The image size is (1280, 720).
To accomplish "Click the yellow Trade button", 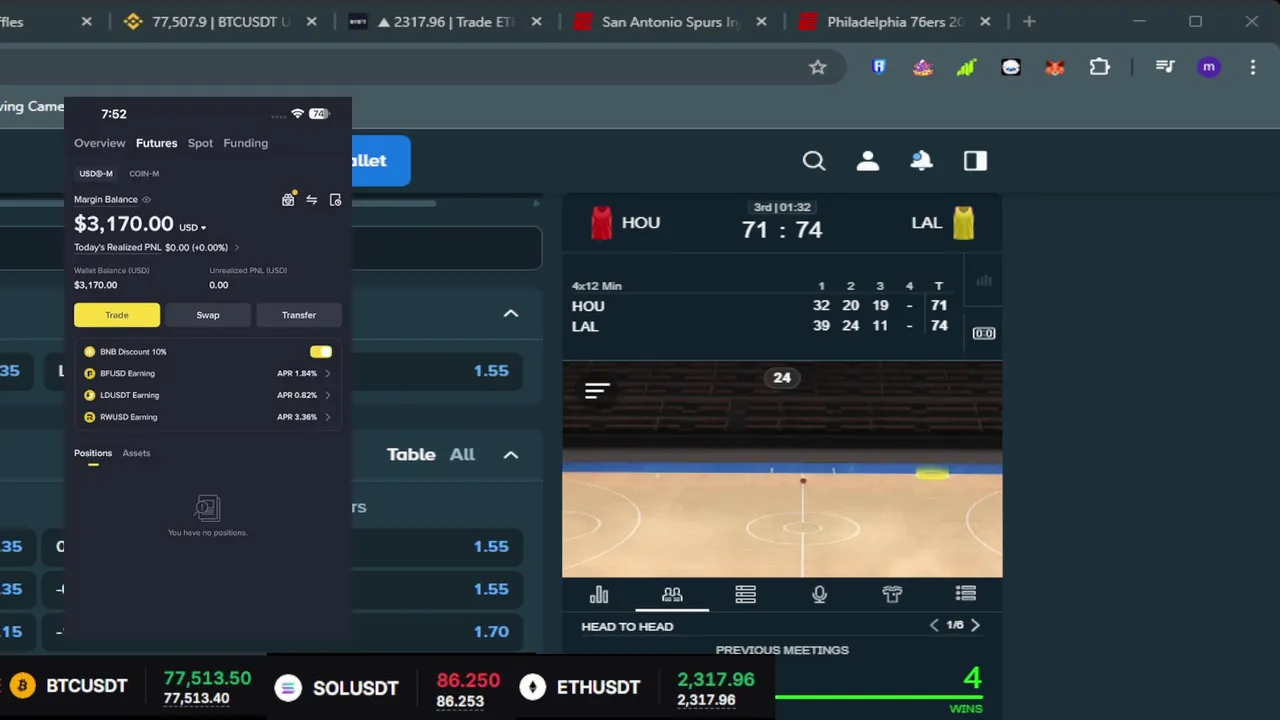I will (117, 315).
